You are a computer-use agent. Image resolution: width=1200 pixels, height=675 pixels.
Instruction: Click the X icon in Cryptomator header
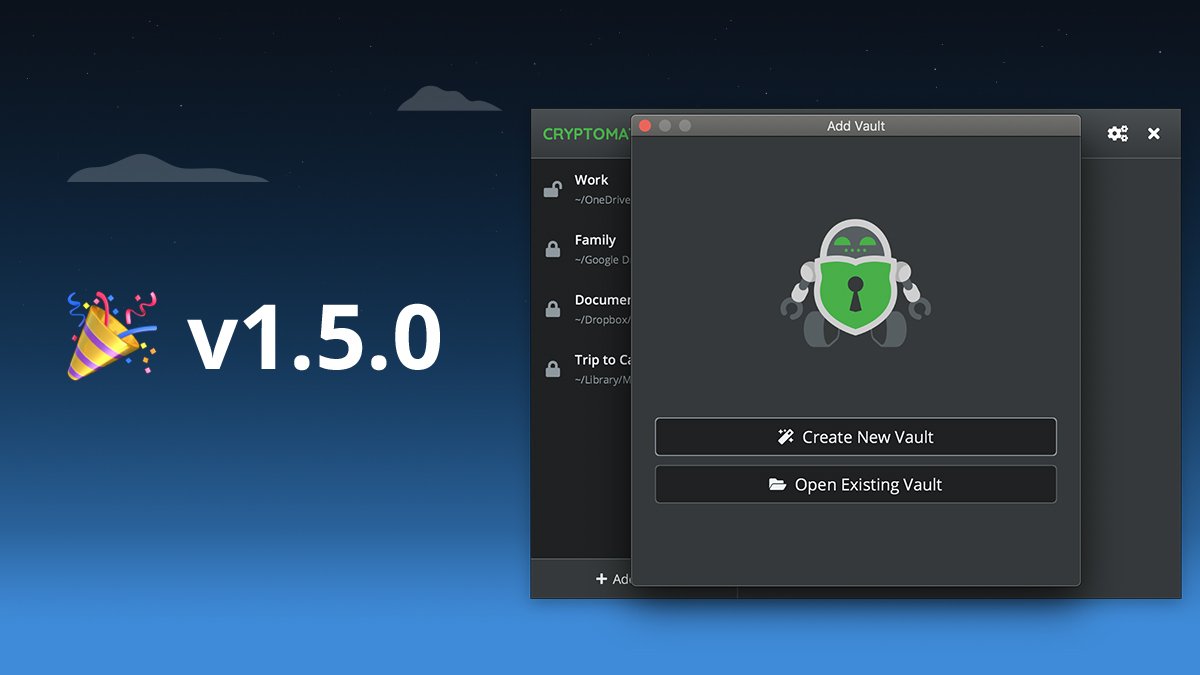click(1154, 133)
